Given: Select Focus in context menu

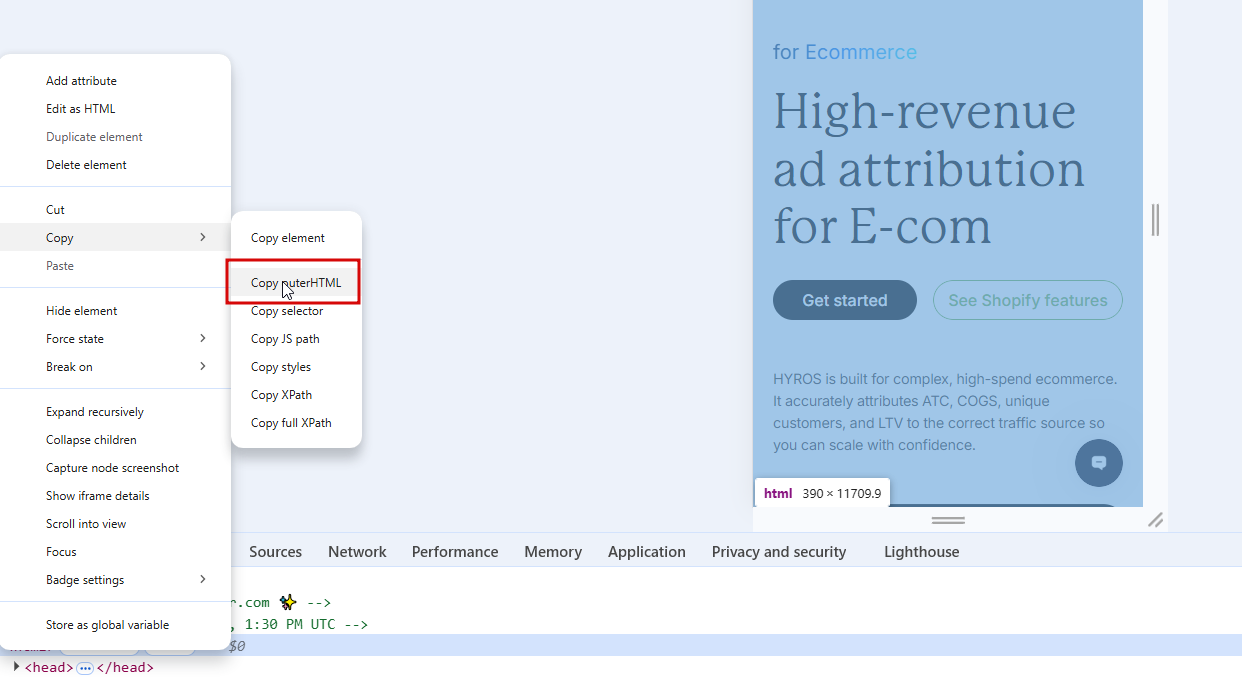Looking at the screenshot, I should coord(61,552).
